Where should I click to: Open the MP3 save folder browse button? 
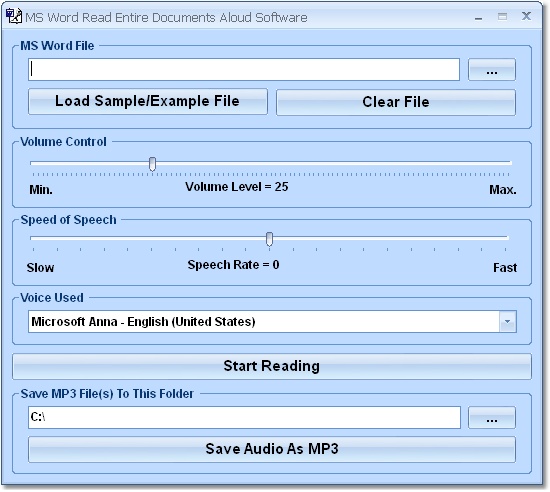(x=491, y=417)
